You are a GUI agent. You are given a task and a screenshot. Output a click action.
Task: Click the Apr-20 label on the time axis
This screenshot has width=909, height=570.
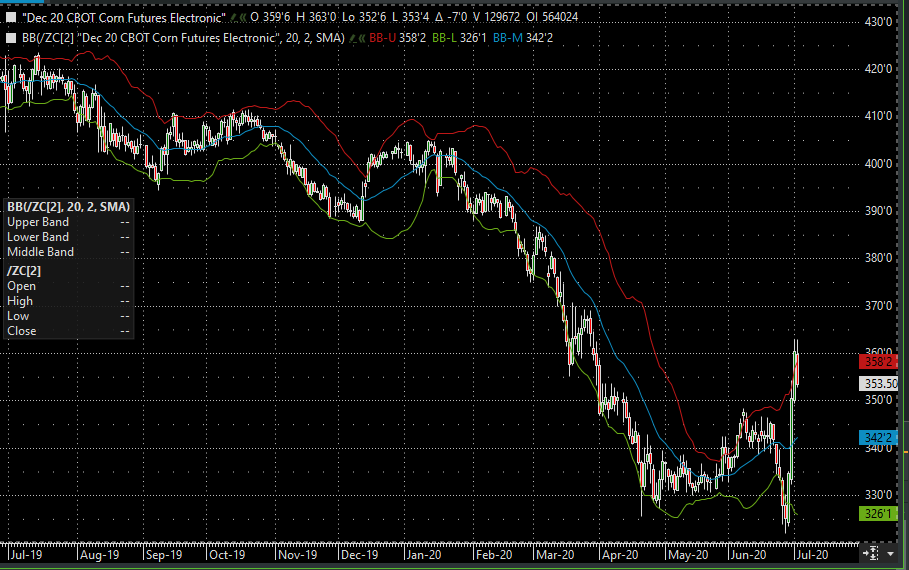coord(620,555)
